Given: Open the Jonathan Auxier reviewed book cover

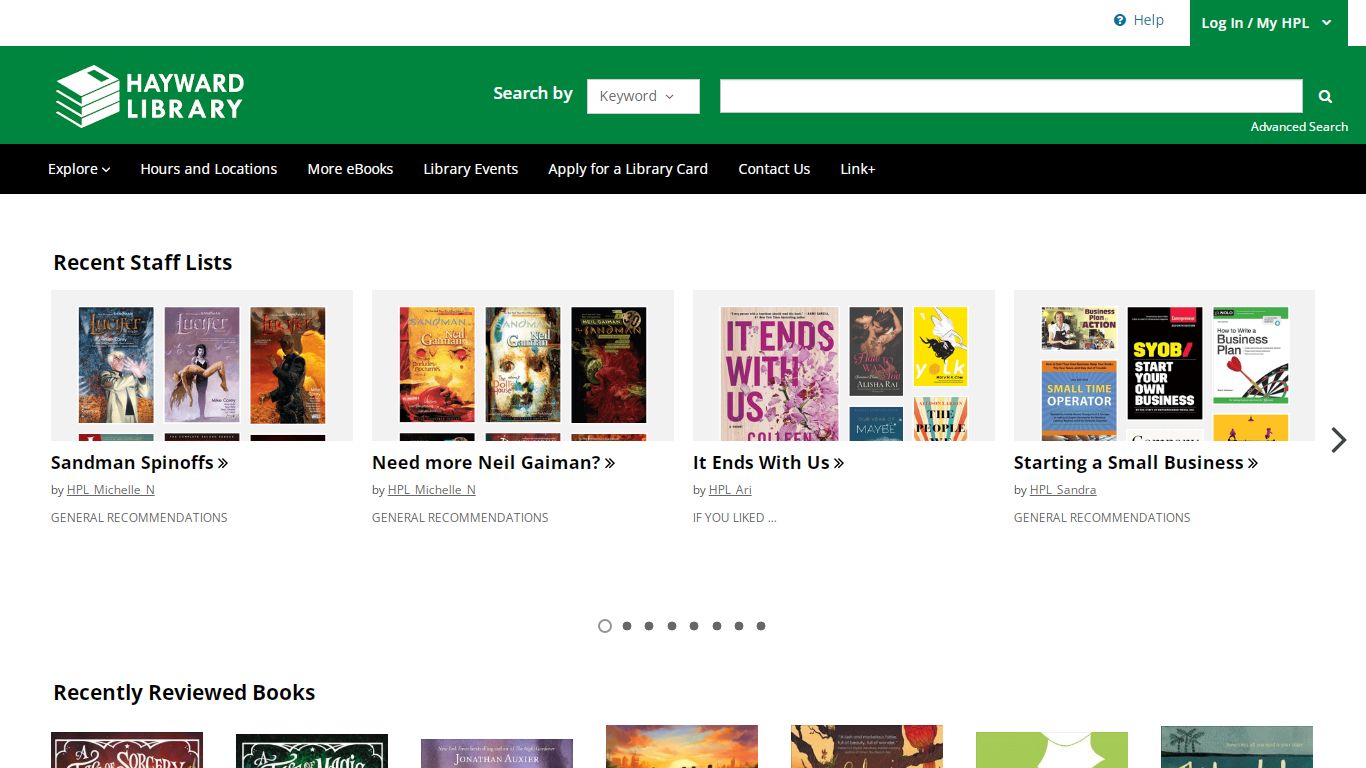Looking at the screenshot, I should tap(497, 753).
